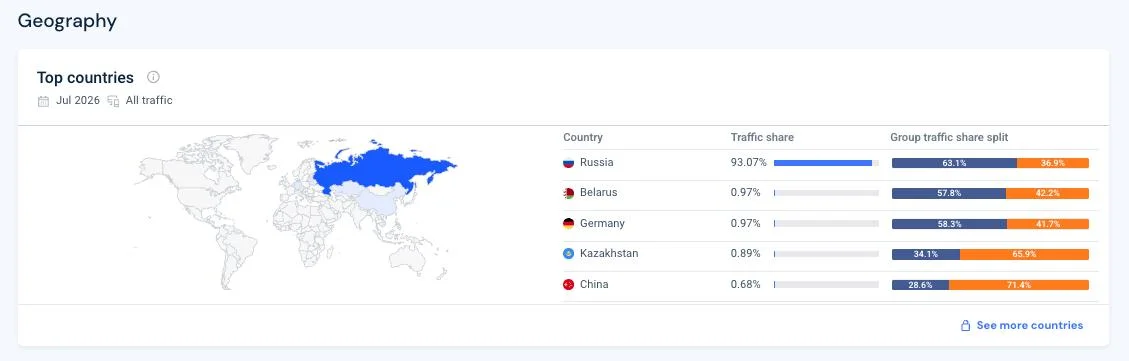Viewport: 1129px width, 361px height.
Task: Click the 0.68% traffic share value
Action: (746, 285)
